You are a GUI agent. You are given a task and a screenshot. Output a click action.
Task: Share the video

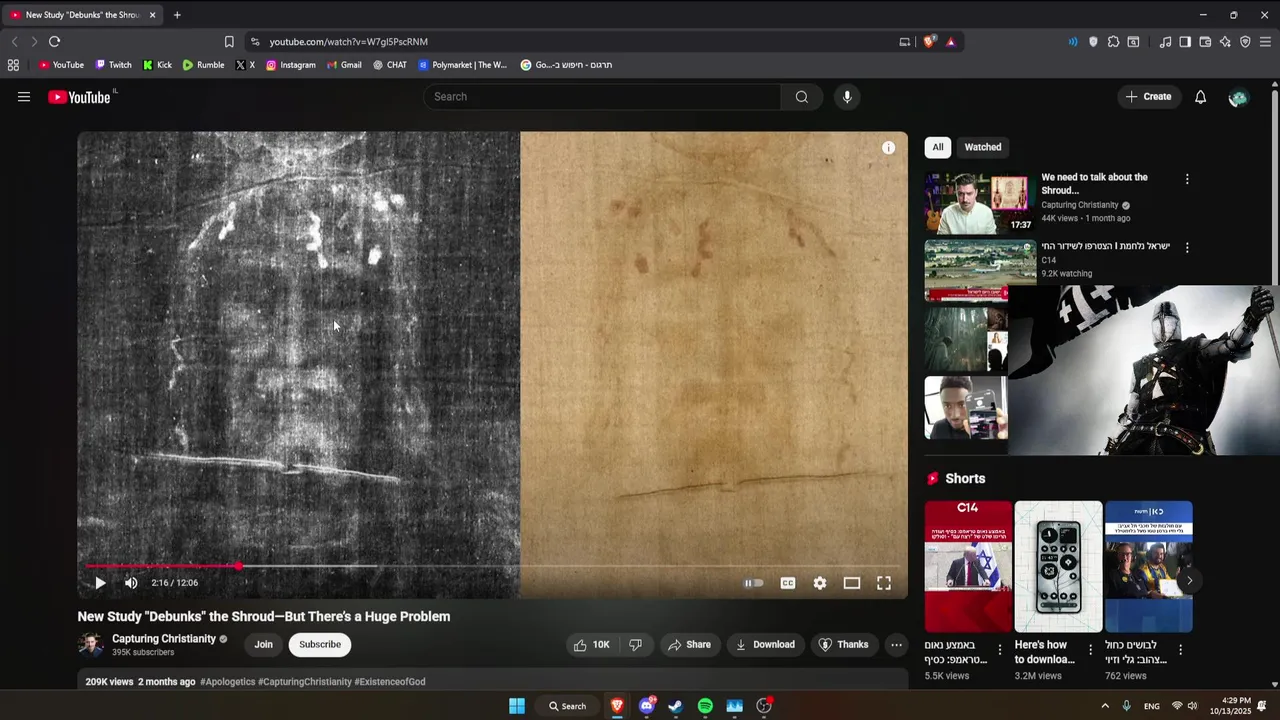689,645
